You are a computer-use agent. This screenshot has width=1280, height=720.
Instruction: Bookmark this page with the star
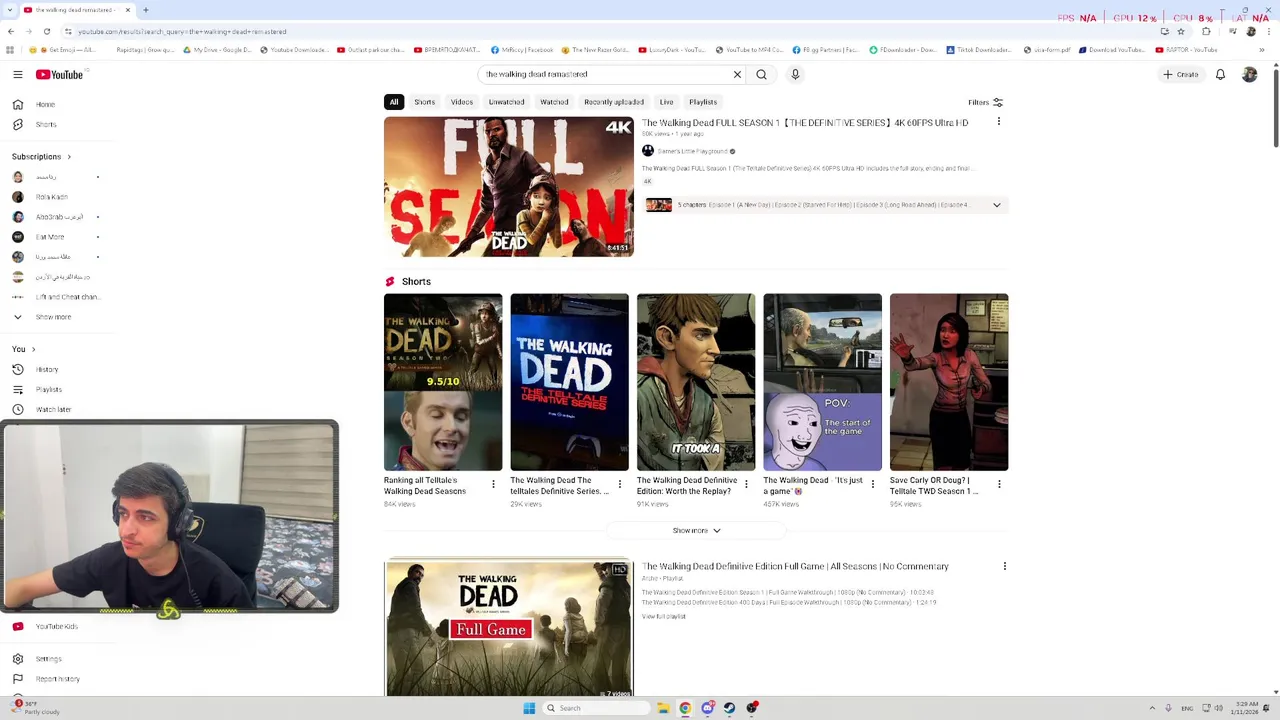click(1180, 31)
